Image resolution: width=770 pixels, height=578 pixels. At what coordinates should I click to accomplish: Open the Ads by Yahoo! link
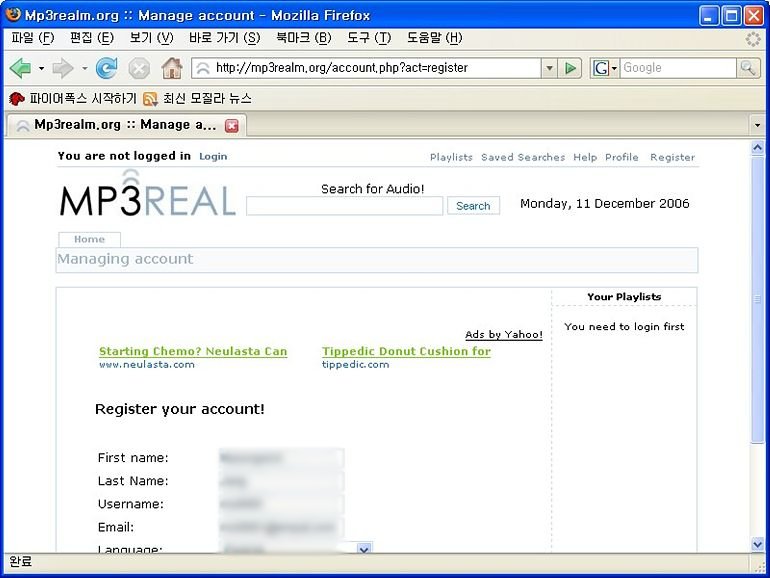tap(504, 334)
